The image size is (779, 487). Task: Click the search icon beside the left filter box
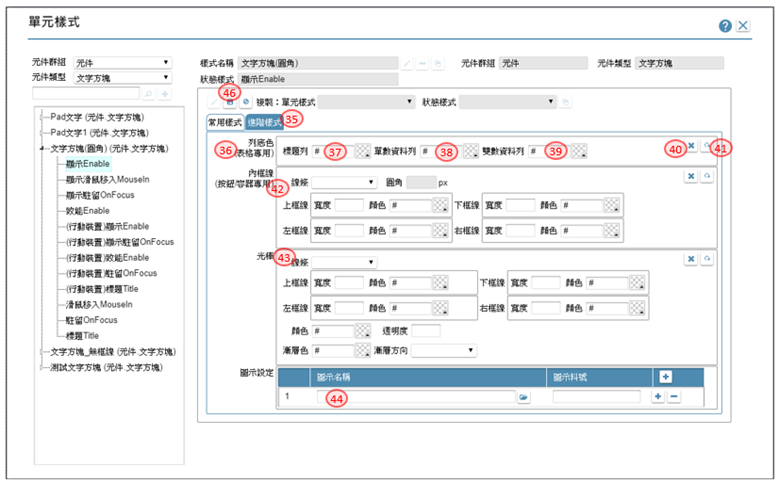(148, 94)
